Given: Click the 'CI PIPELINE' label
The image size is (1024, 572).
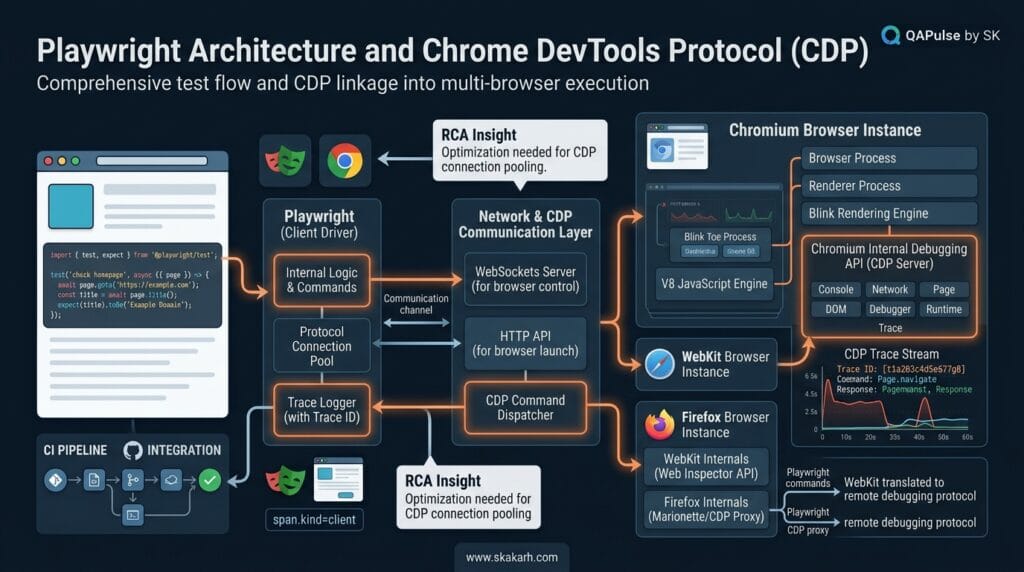Looking at the screenshot, I should pos(75,451).
